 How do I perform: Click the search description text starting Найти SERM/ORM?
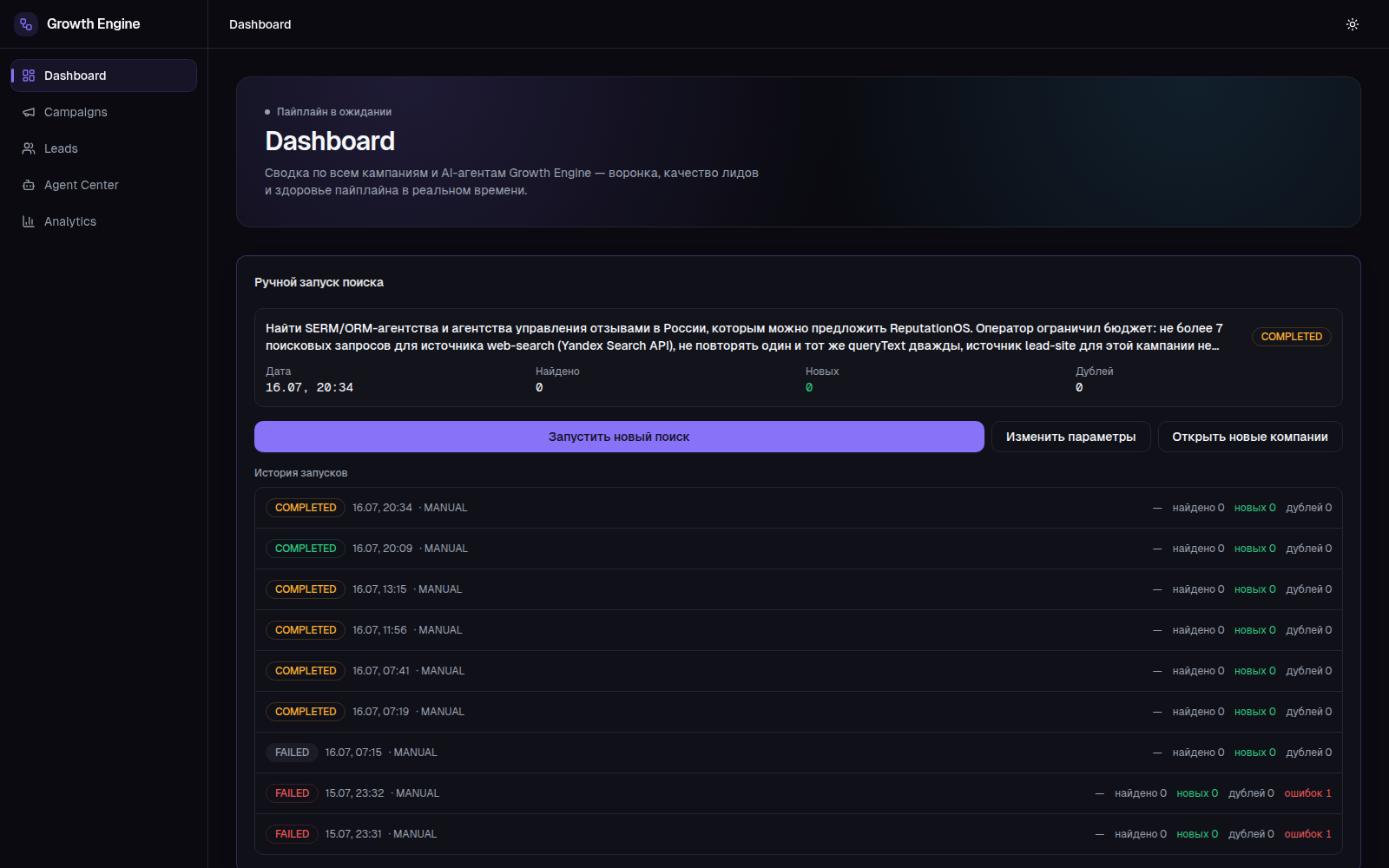[744, 337]
